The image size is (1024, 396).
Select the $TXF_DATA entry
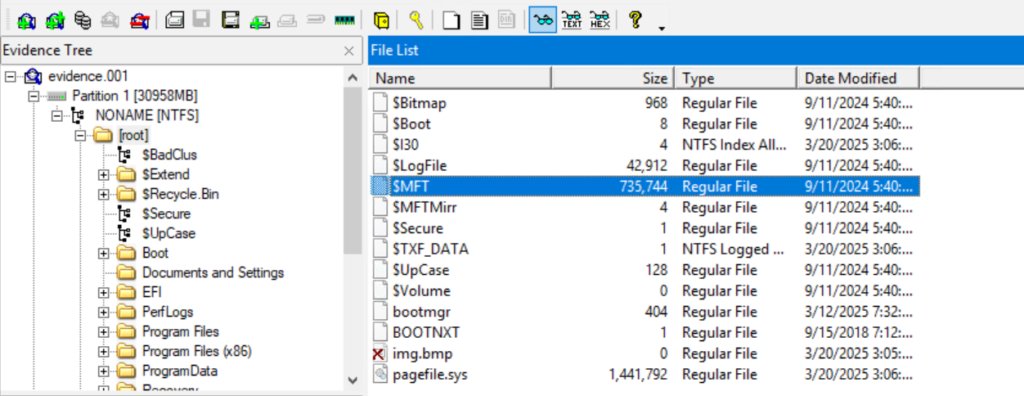645,250
